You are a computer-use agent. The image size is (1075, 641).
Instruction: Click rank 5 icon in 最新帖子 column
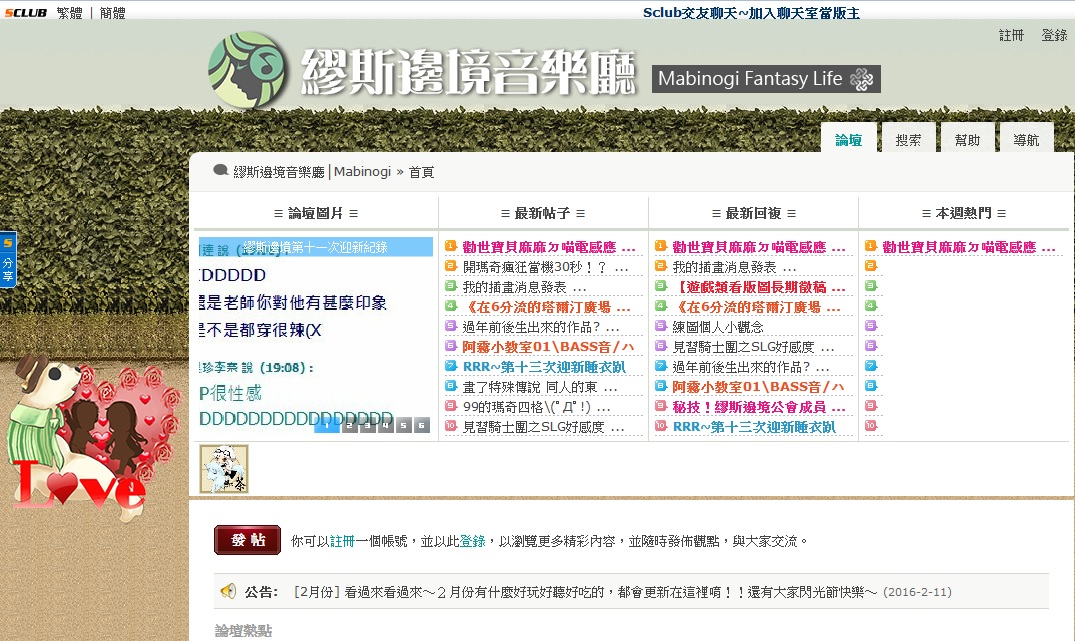tap(450, 325)
